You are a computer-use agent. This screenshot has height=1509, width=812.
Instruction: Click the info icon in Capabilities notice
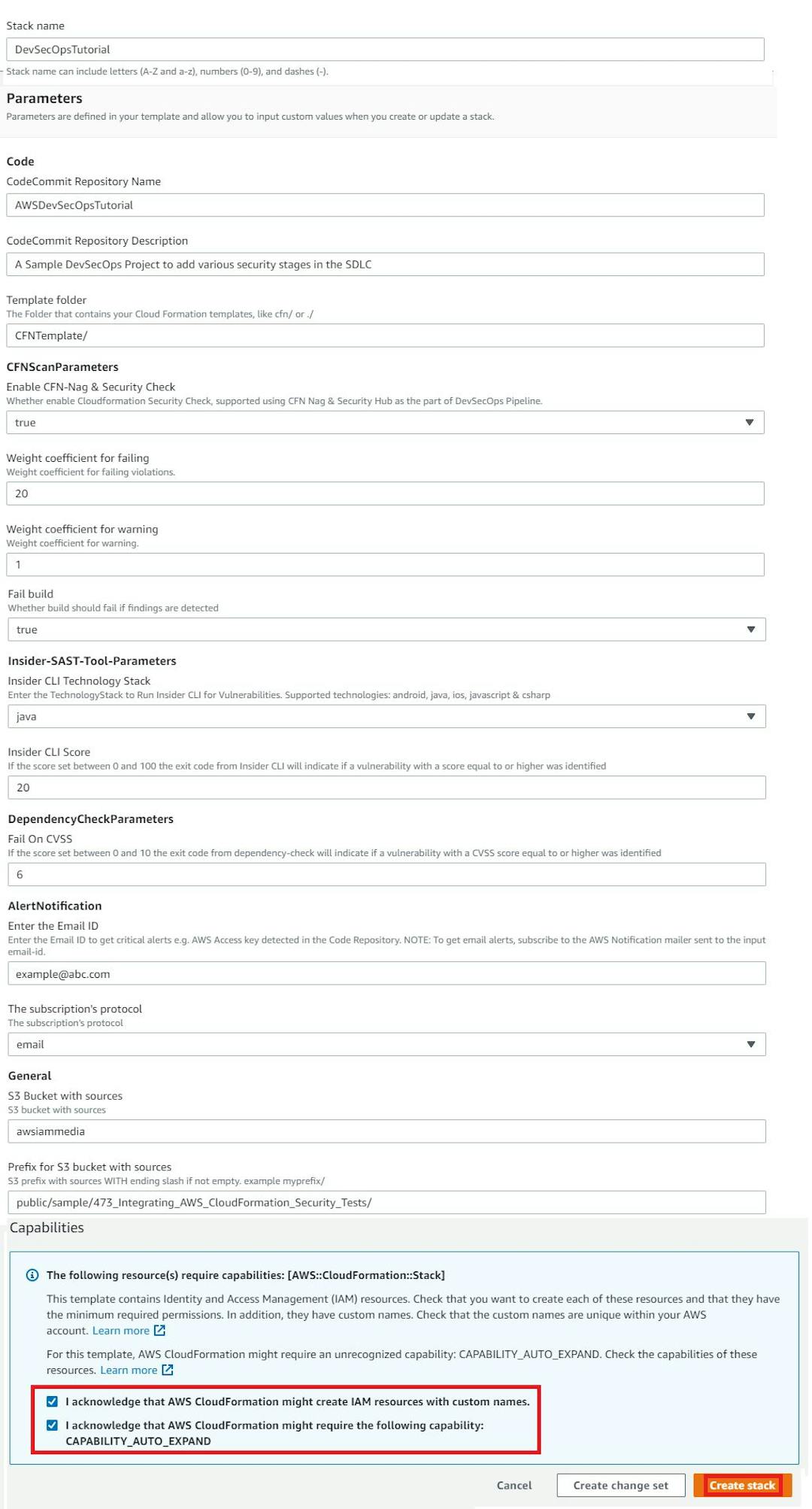pyautogui.click(x=33, y=1275)
